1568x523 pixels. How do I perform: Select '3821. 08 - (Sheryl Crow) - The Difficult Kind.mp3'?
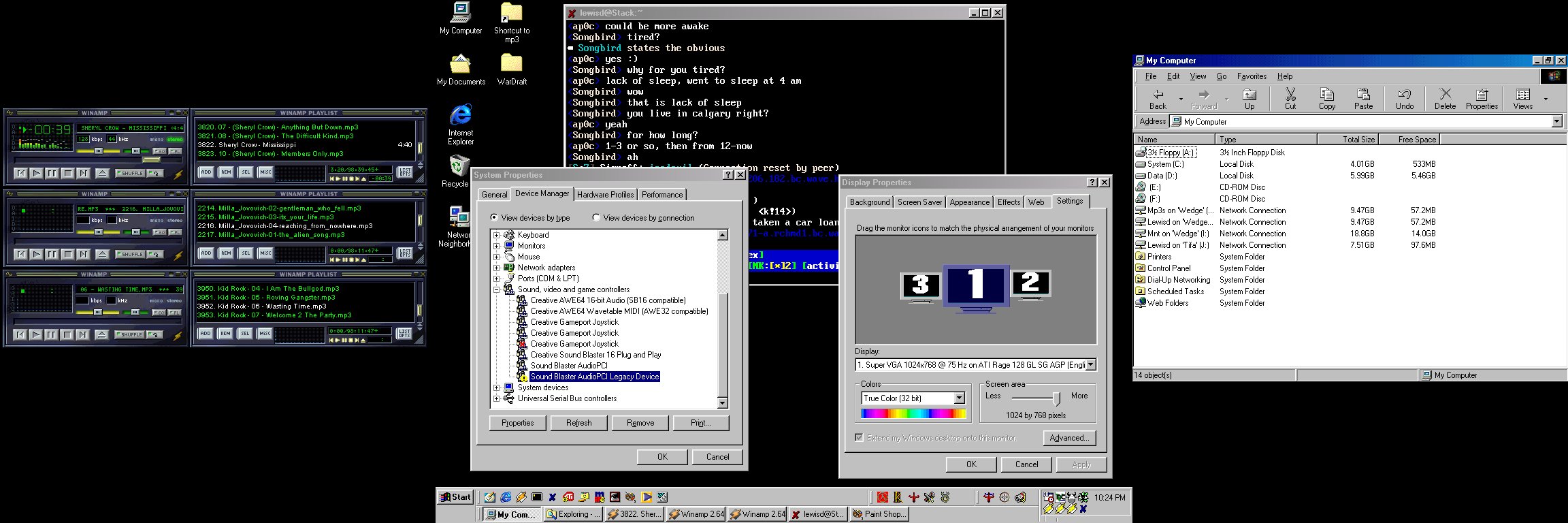pyautogui.click(x=276, y=136)
